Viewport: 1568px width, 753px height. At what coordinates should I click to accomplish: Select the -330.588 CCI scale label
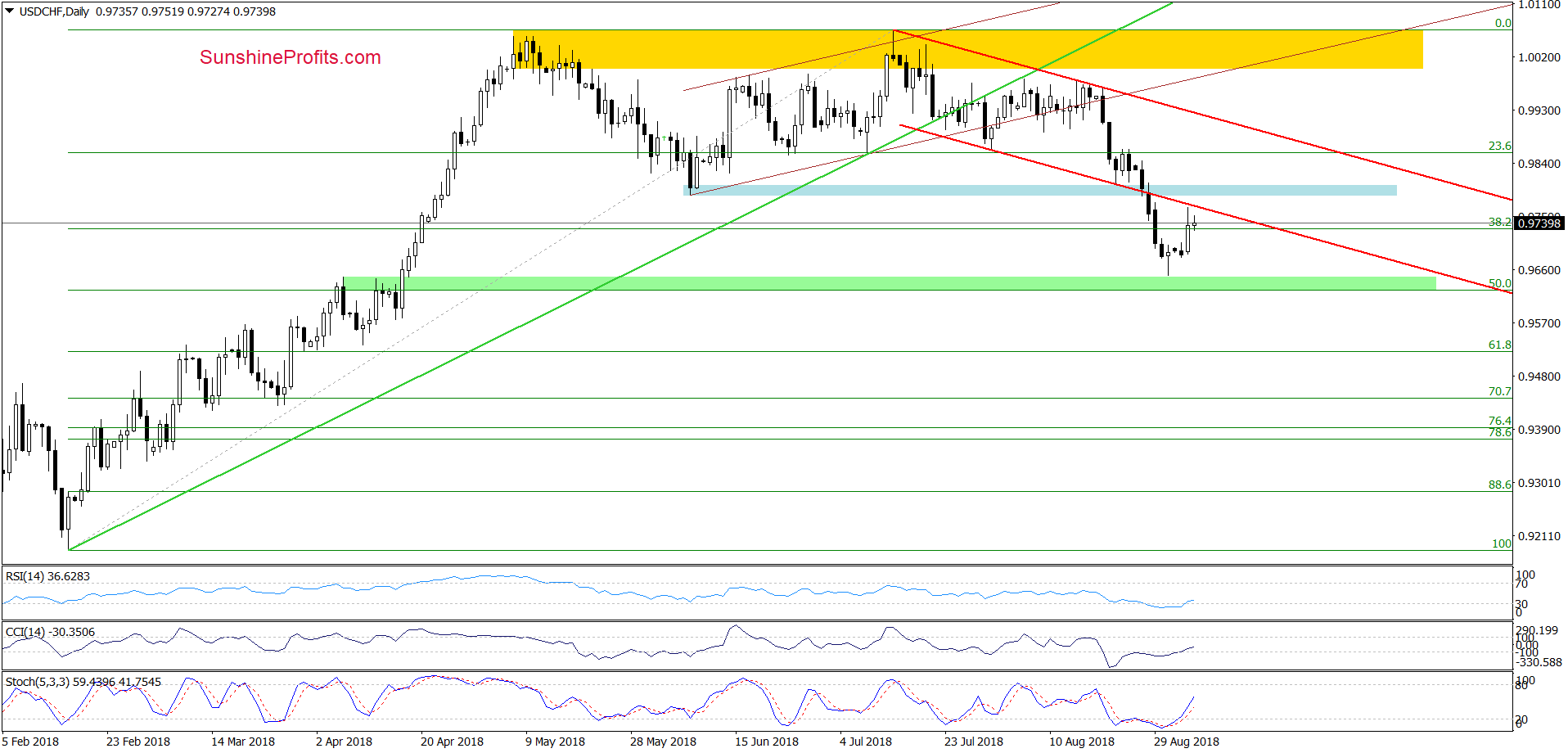1539,663
